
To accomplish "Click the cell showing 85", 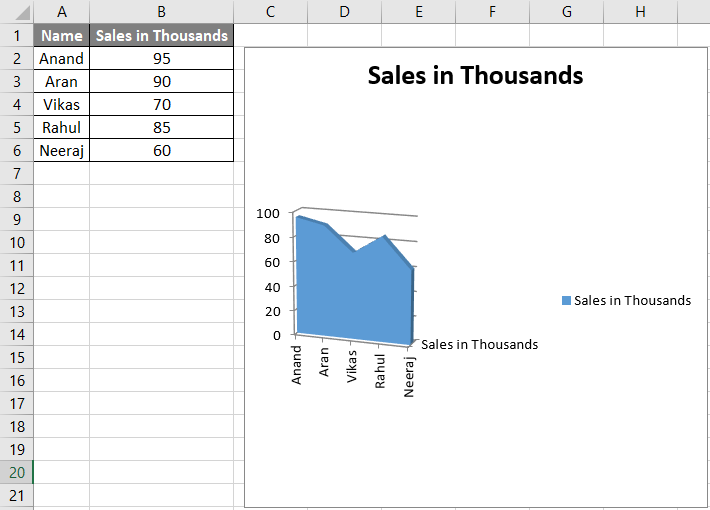I will coord(161,127).
